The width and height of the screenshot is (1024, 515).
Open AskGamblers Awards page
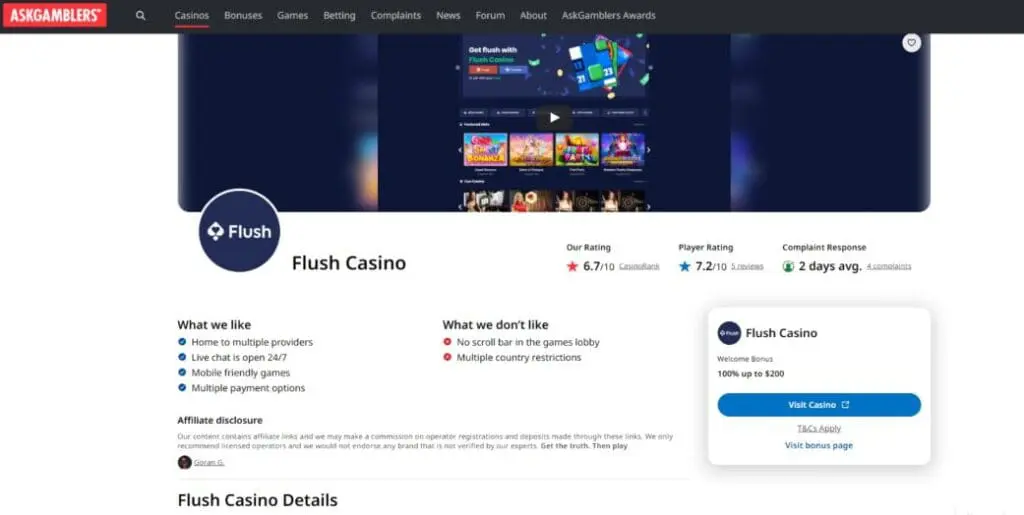tap(609, 16)
